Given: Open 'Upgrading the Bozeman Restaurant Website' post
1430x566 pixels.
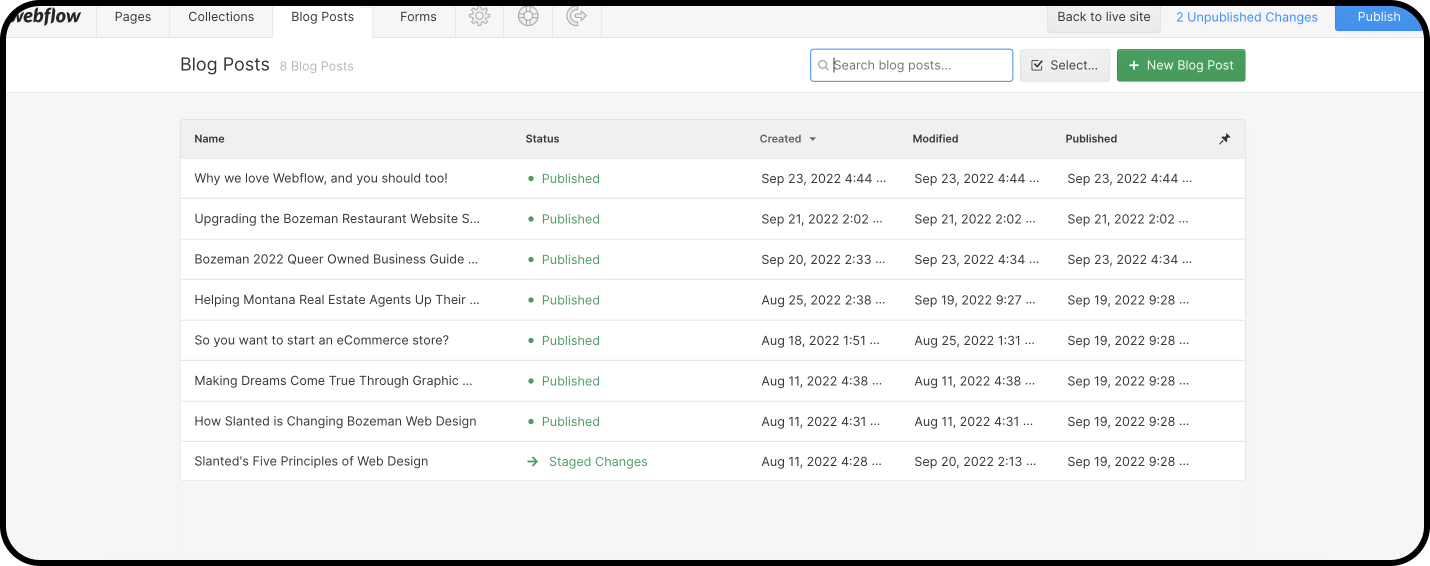Looking at the screenshot, I should point(338,219).
